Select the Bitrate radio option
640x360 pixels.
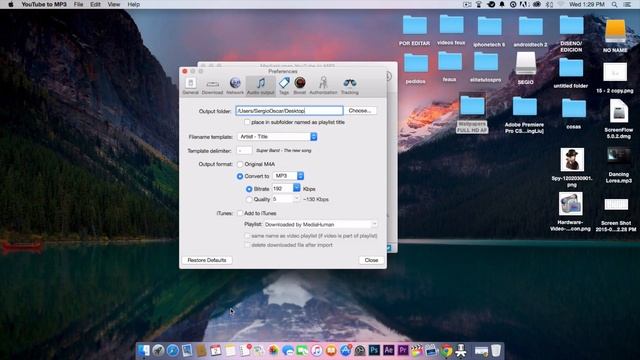pos(249,189)
